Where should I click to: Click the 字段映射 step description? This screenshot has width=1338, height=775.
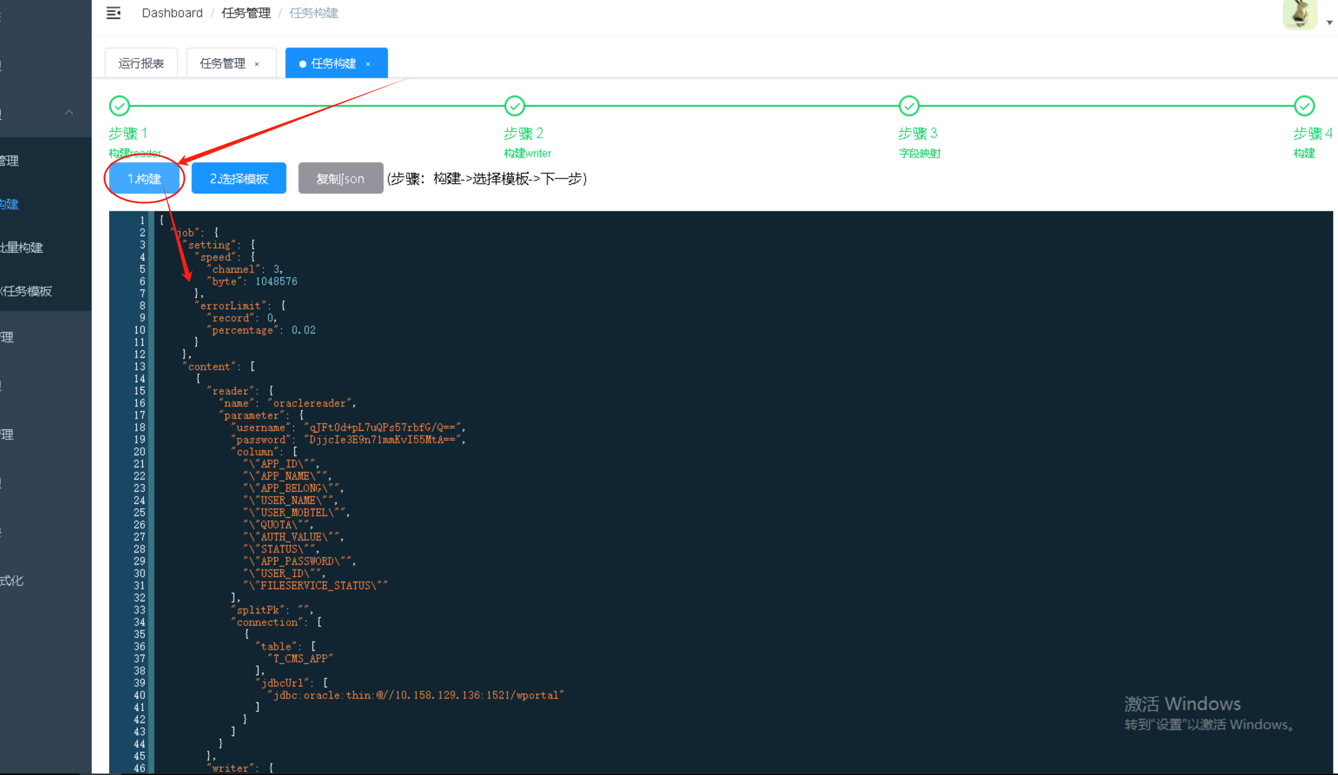click(919, 153)
